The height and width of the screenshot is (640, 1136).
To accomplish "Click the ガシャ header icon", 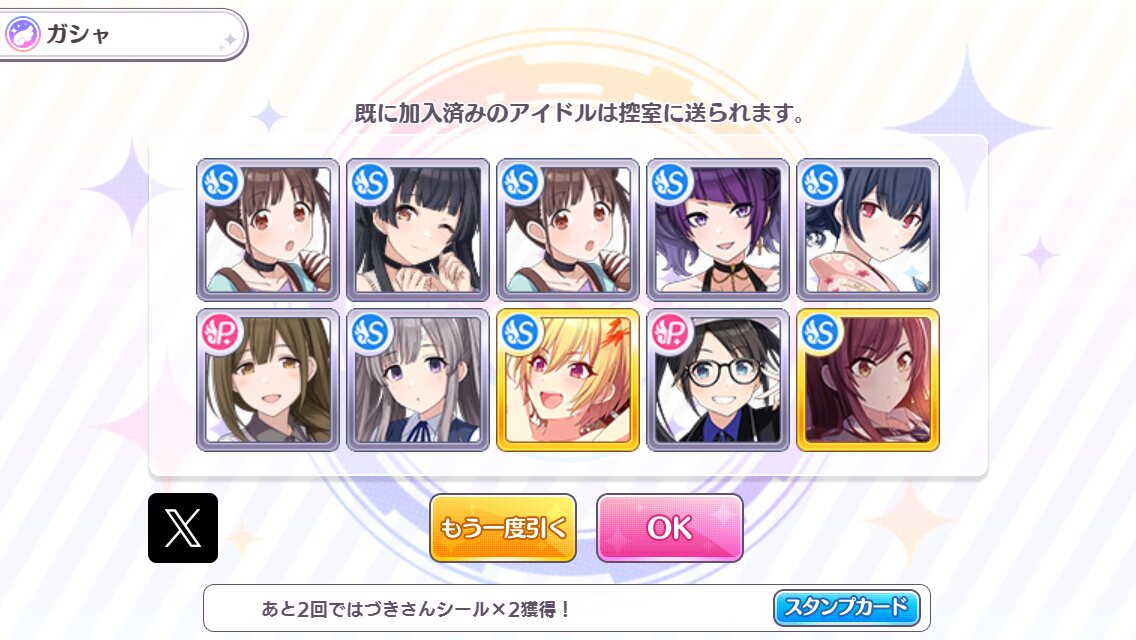I will [x=22, y=34].
